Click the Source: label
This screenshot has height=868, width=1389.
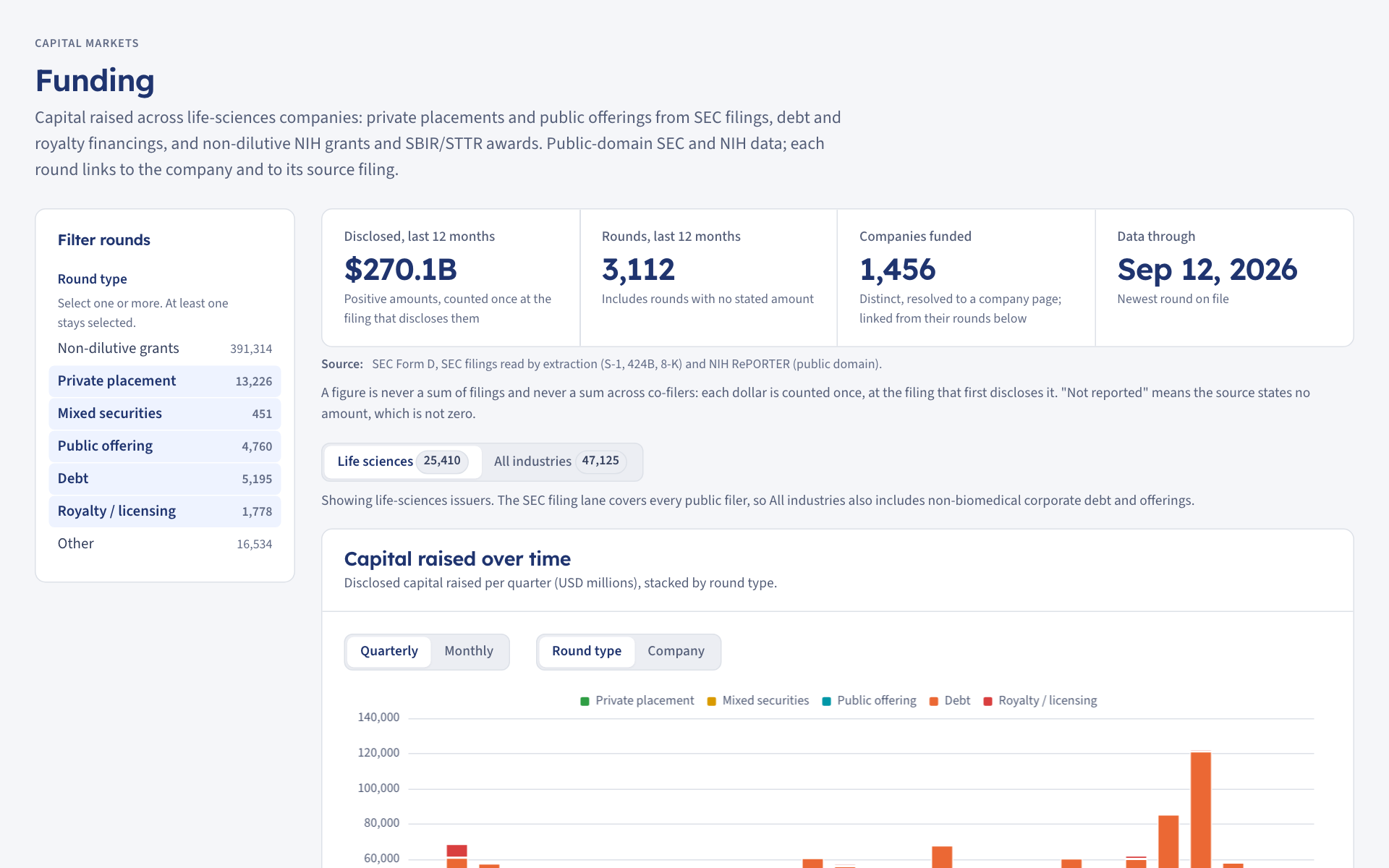pos(342,365)
